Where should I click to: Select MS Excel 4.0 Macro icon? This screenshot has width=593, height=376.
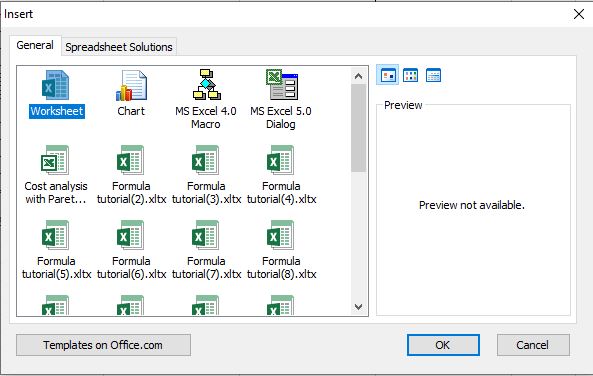click(x=206, y=85)
